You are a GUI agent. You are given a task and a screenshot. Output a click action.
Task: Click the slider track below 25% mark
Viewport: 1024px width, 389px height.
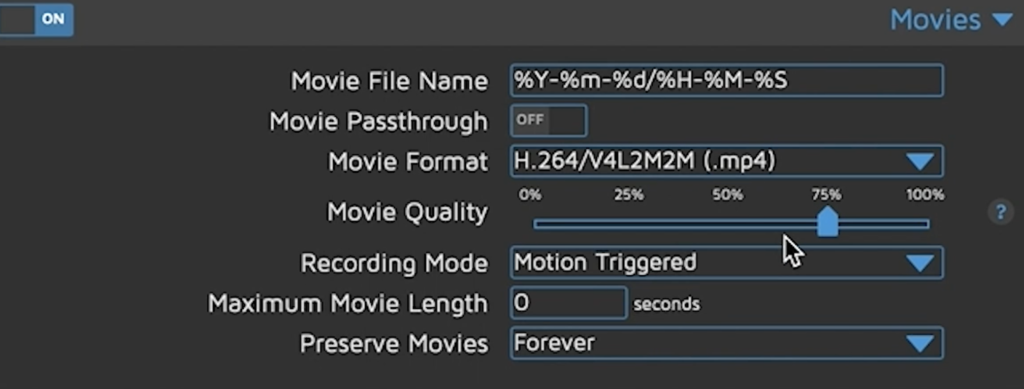tap(629, 225)
